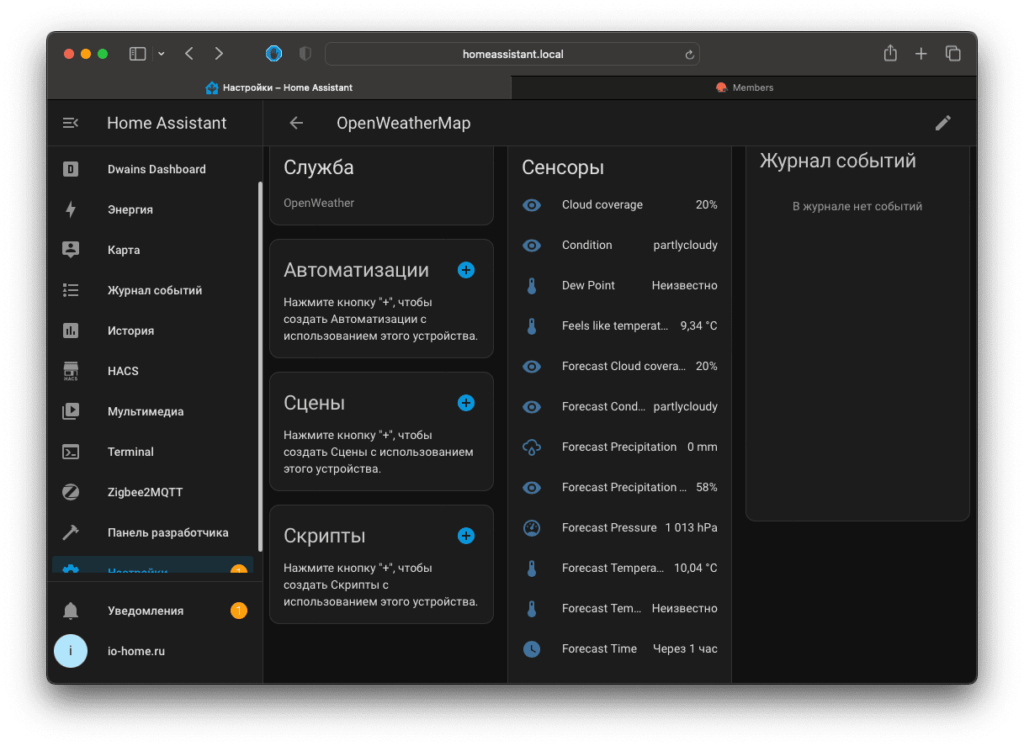
Task: Open Уведомления menu item
Action: [x=154, y=611]
